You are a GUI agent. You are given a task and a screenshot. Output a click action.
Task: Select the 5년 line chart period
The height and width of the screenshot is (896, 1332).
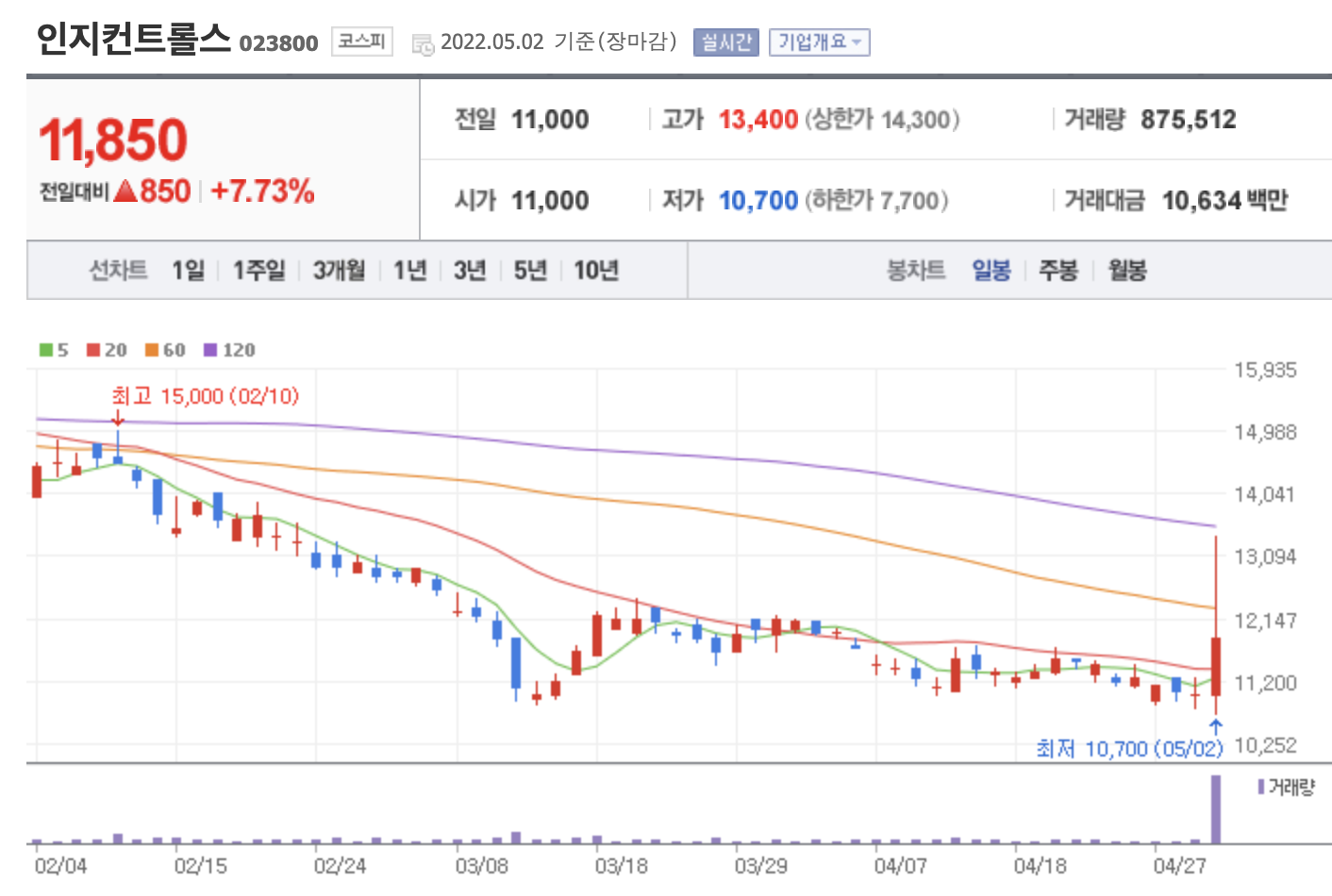coord(530,271)
